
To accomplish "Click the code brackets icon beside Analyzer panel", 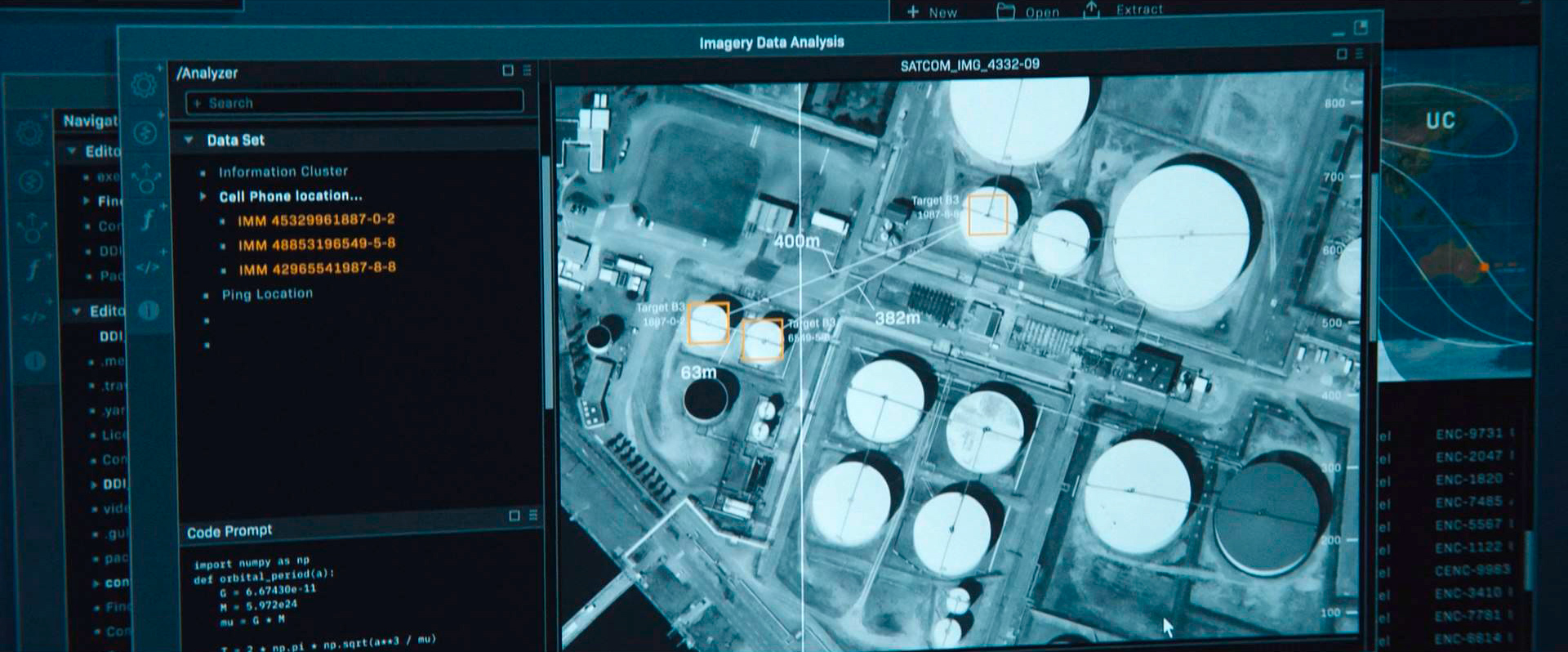I will pyautogui.click(x=148, y=267).
